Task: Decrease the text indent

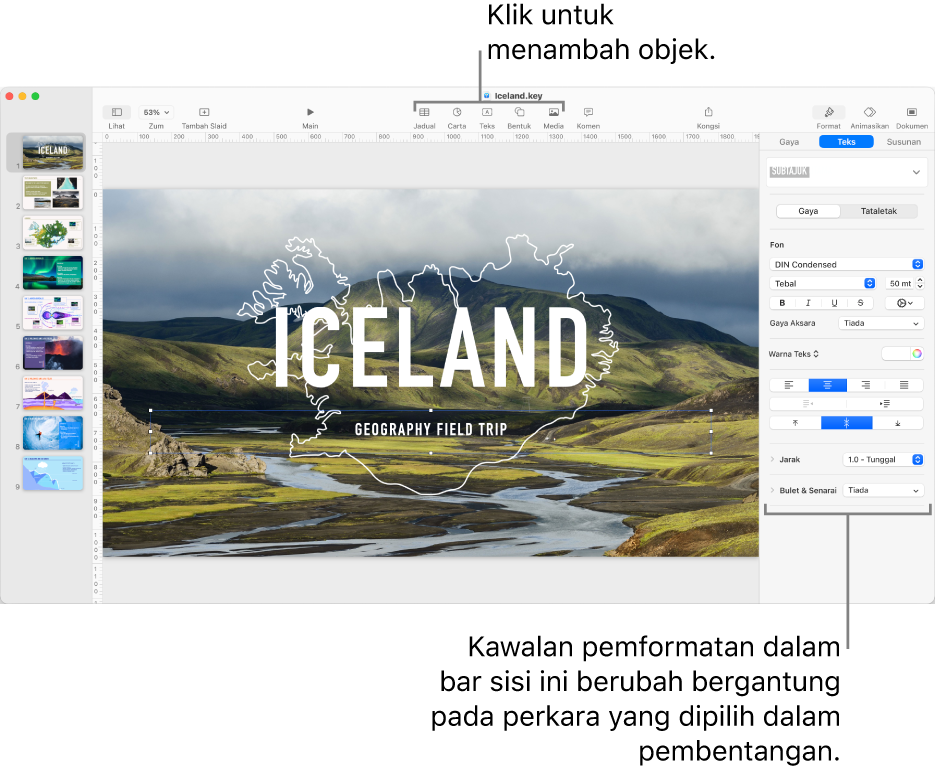Action: point(808,404)
